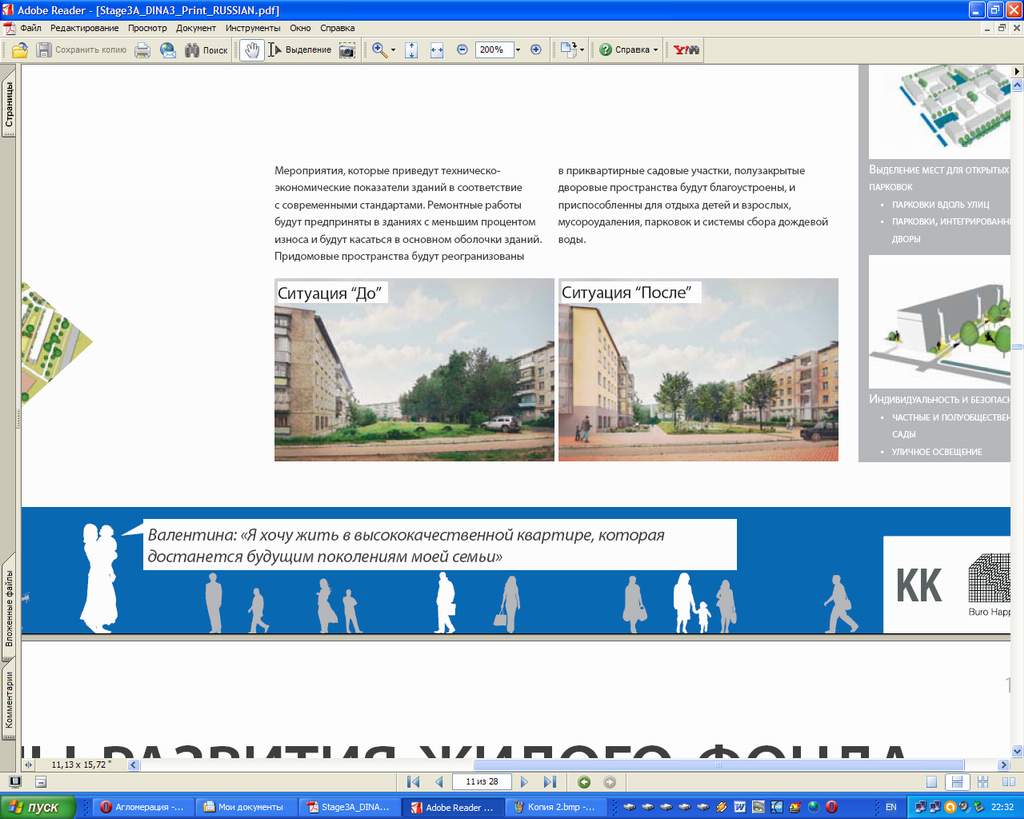1024x819 pixels.
Task: Click the Snapshot camera tool
Action: coord(347,50)
